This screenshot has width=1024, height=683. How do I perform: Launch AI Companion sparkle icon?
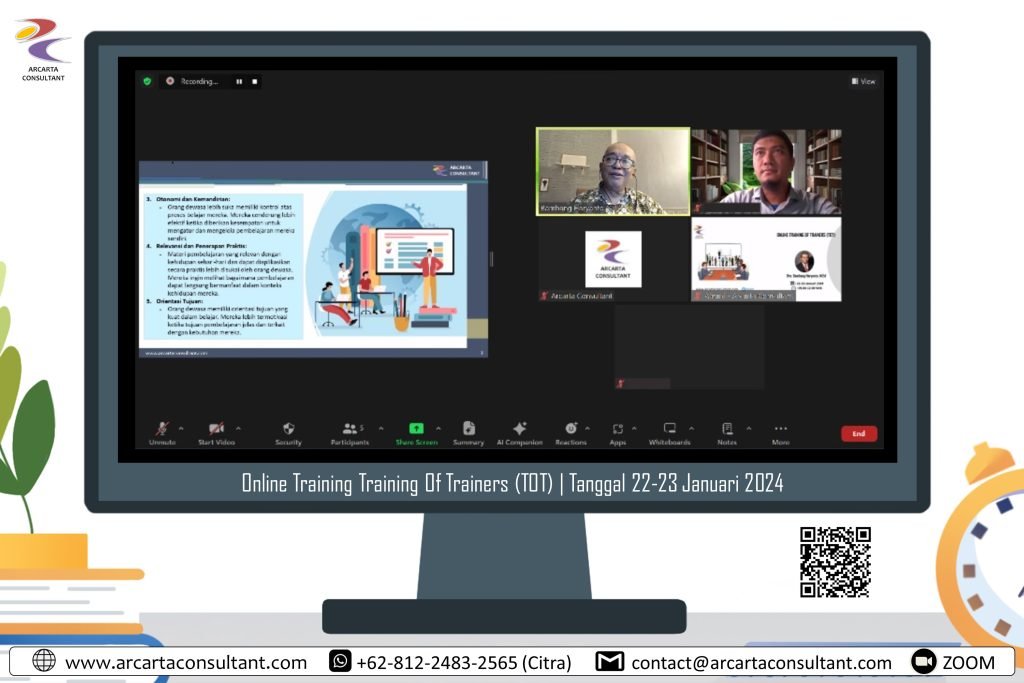pyautogui.click(x=519, y=429)
